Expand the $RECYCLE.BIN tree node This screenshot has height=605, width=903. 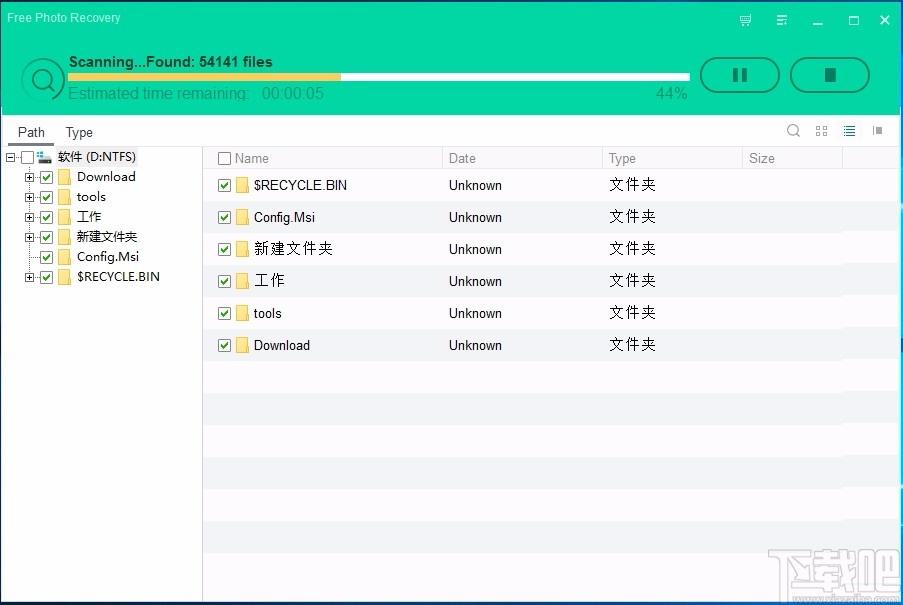pos(29,277)
